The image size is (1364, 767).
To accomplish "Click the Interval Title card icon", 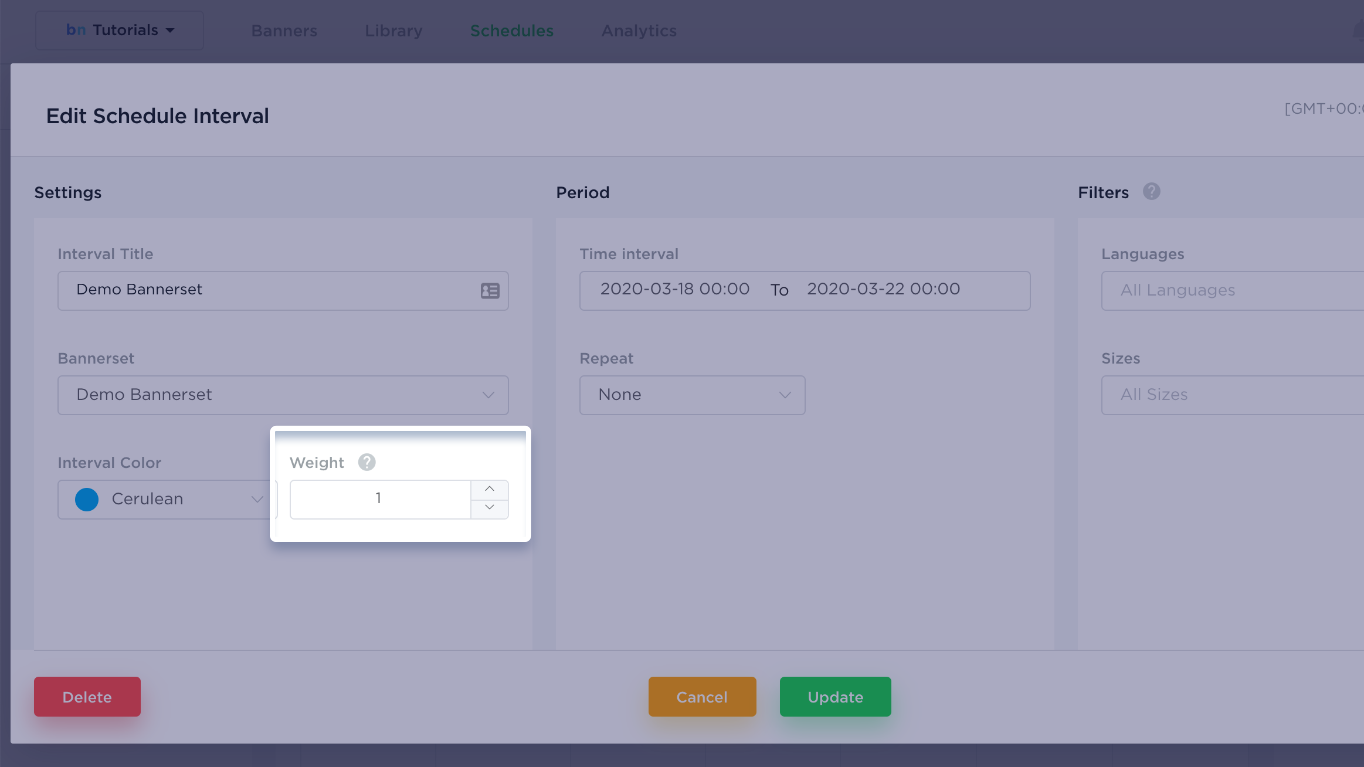I will tap(490, 290).
